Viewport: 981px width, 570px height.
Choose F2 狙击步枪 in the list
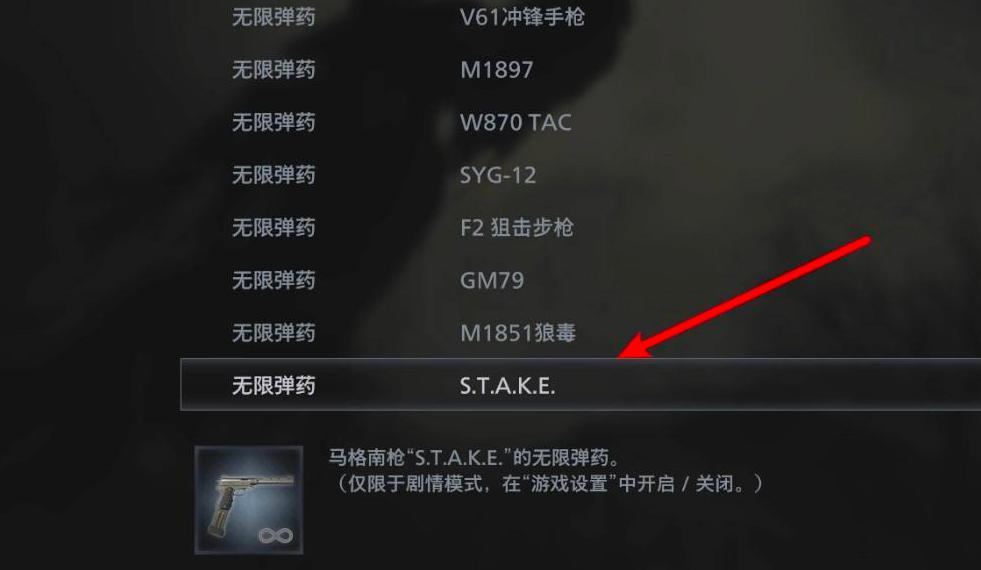517,227
